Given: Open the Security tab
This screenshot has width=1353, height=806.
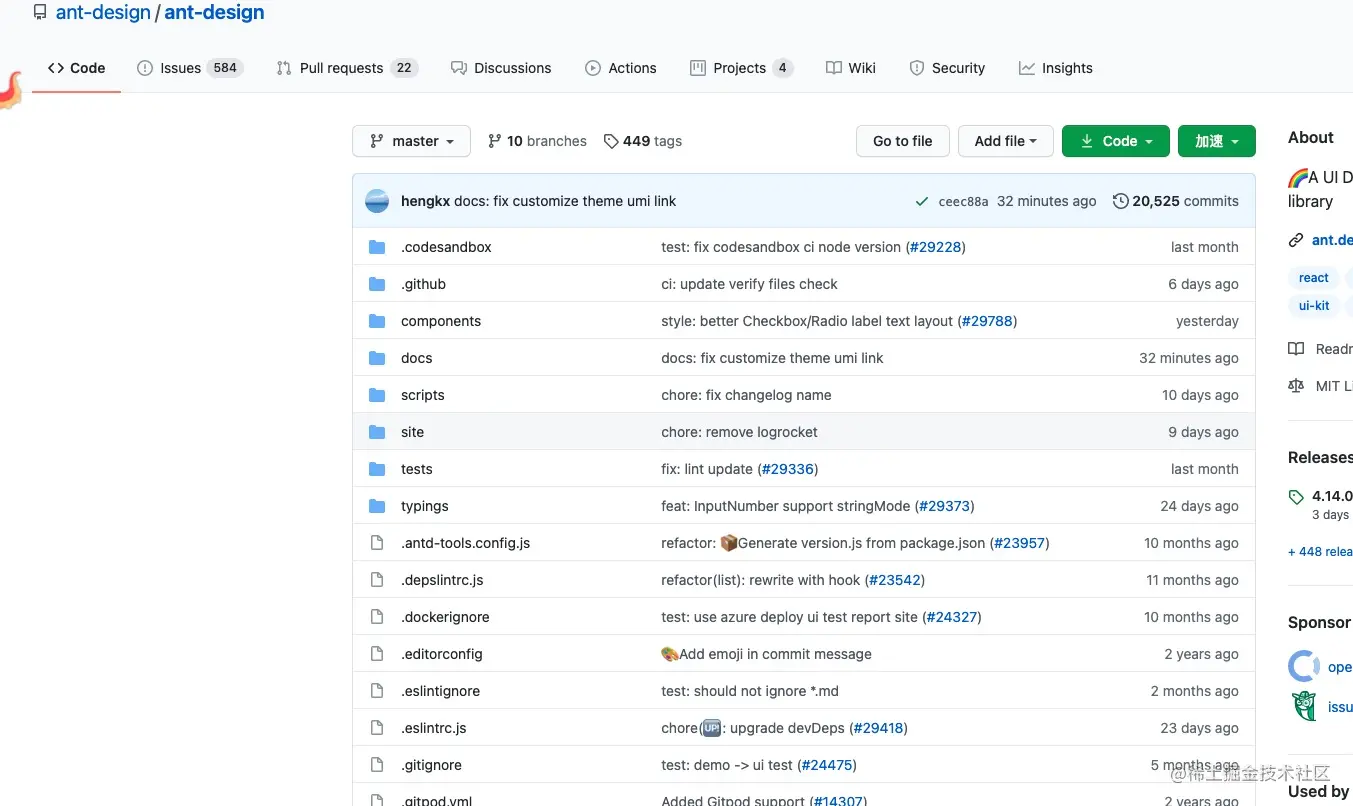Looking at the screenshot, I should (x=947, y=68).
